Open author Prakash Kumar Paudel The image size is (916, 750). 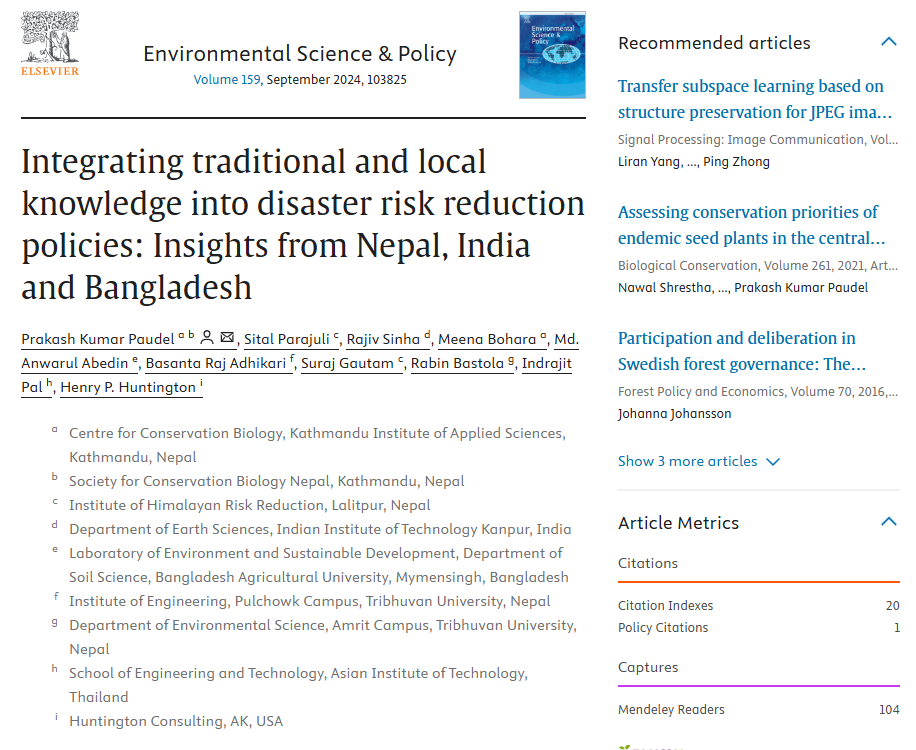[98, 339]
